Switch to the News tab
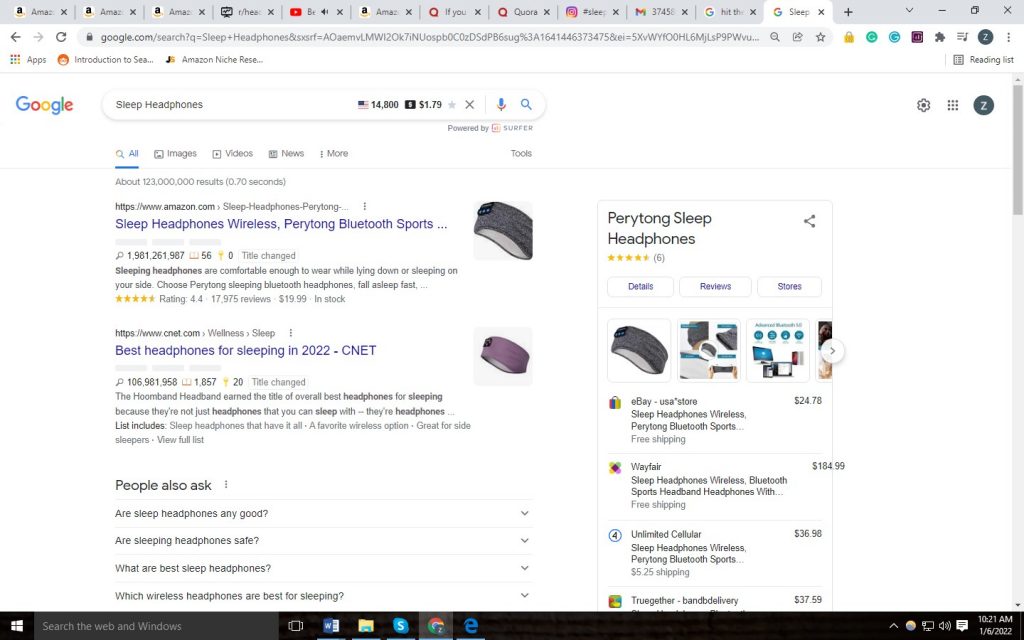 [286, 153]
